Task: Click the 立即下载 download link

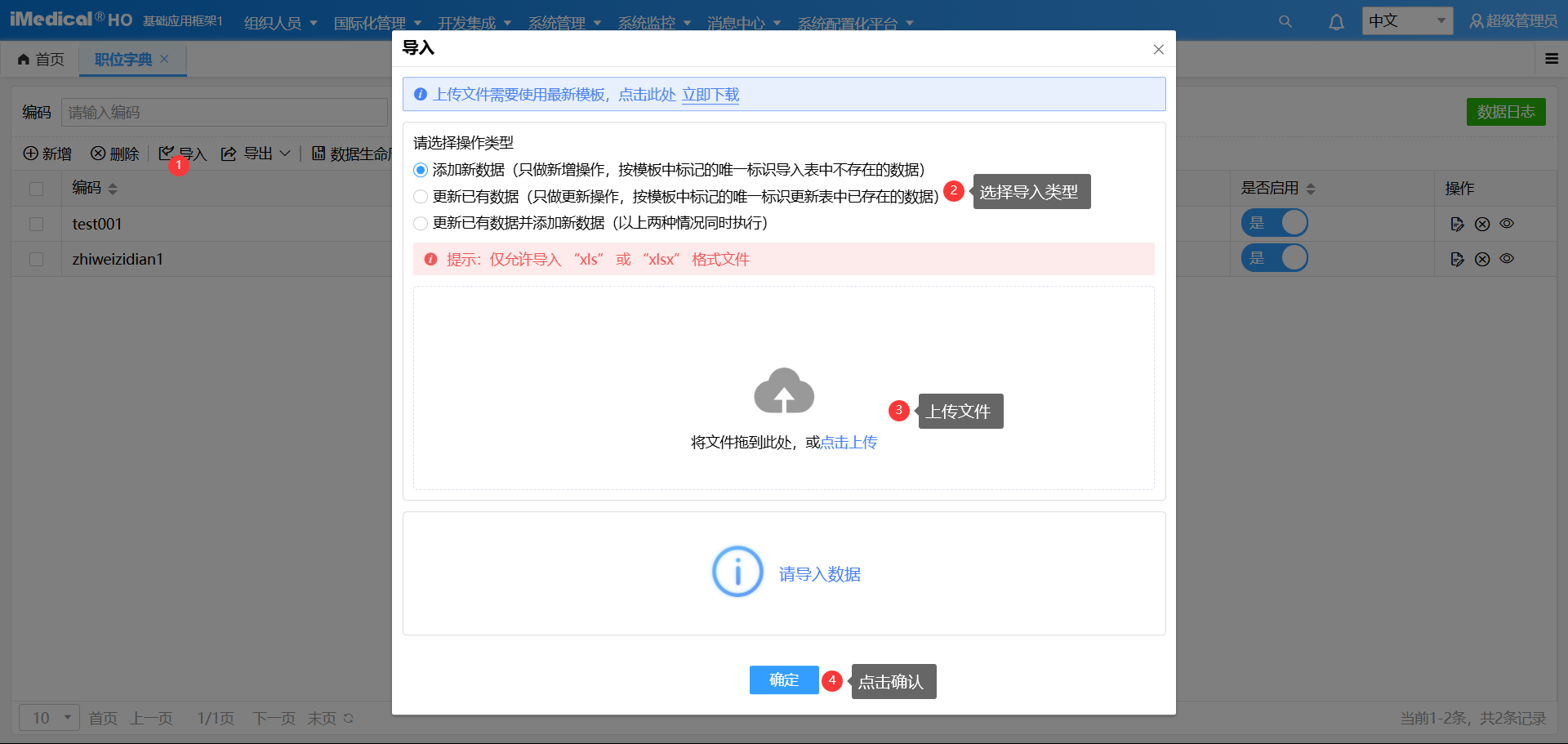Action: click(x=710, y=95)
